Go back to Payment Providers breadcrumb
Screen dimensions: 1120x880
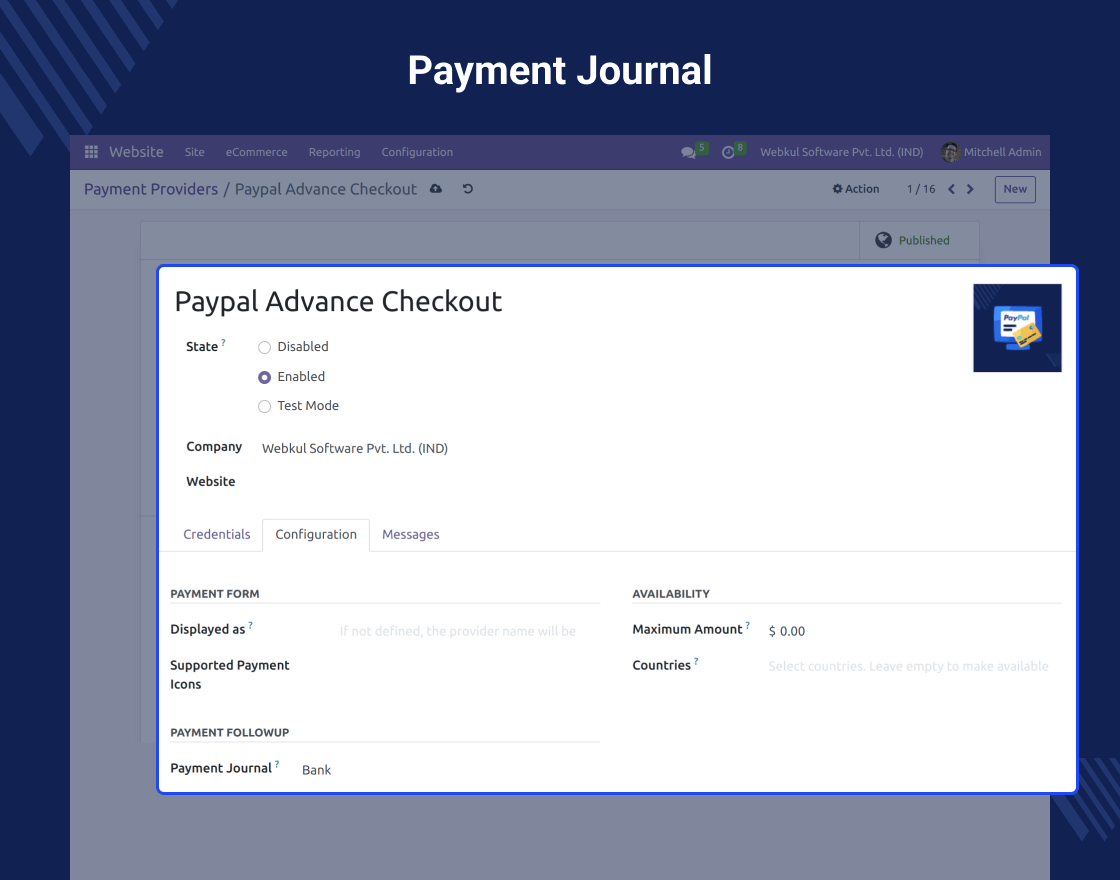pos(151,189)
